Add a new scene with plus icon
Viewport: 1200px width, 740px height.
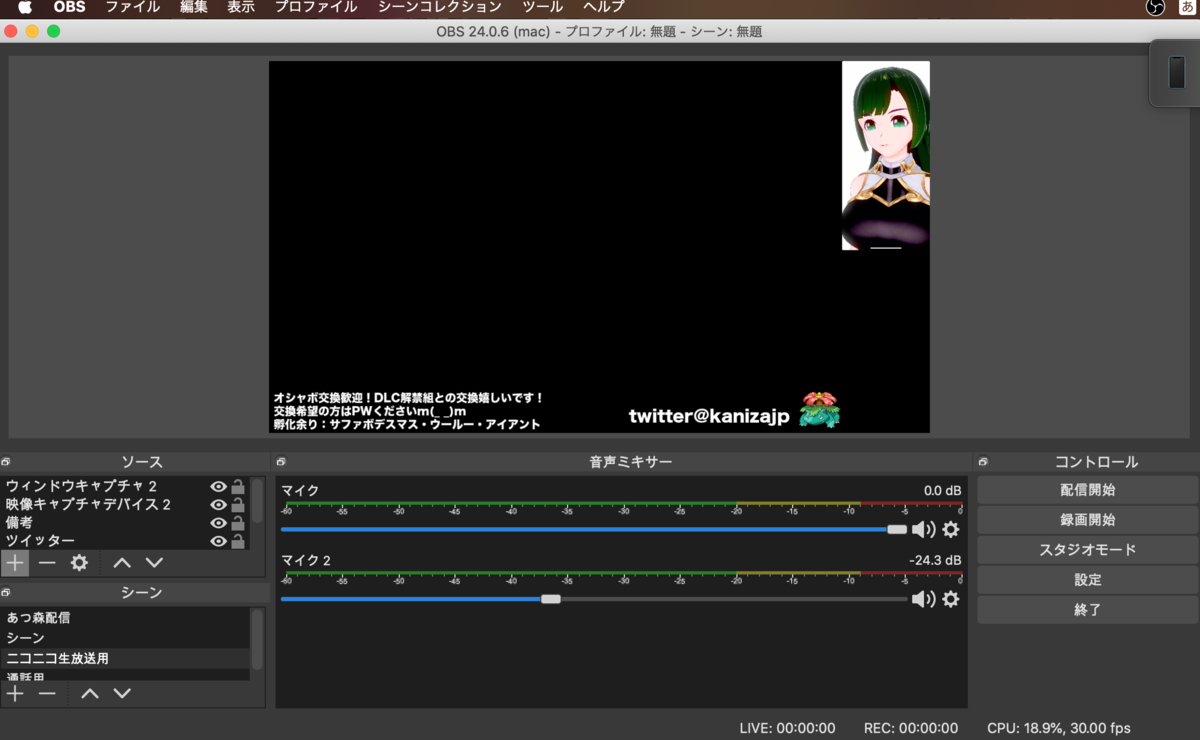pos(15,693)
